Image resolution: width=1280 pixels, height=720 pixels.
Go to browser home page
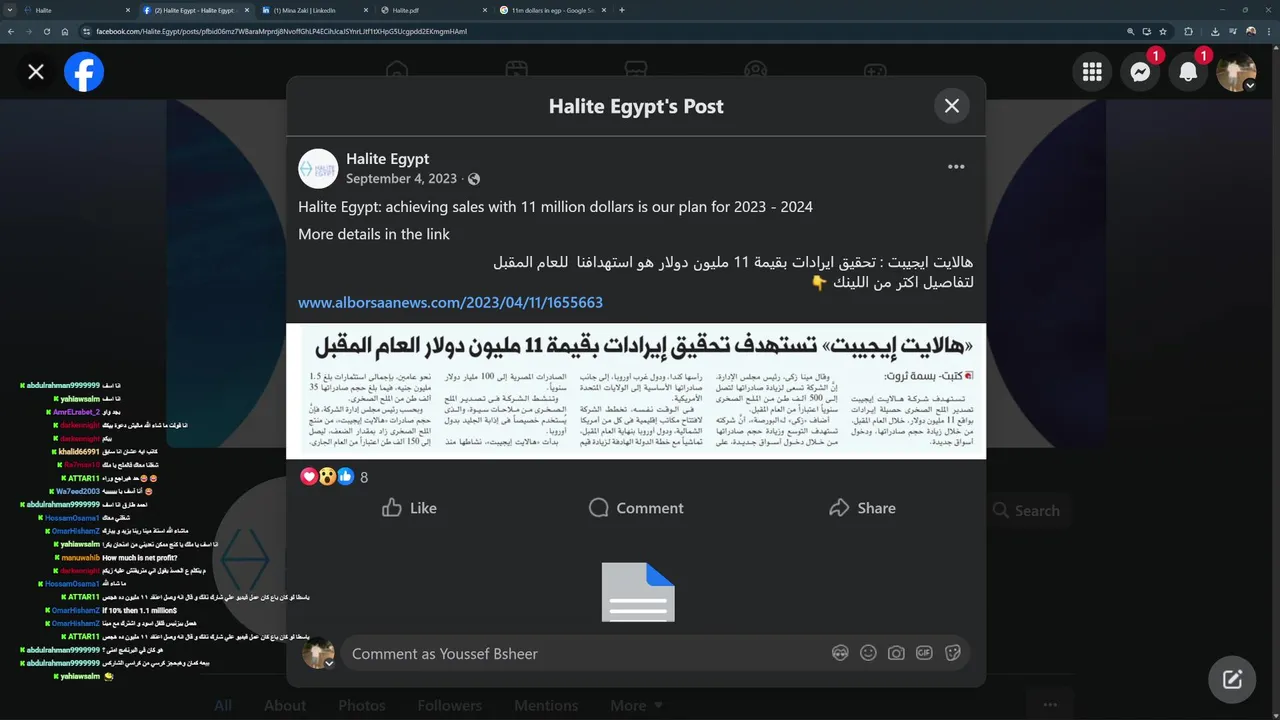tap(65, 31)
